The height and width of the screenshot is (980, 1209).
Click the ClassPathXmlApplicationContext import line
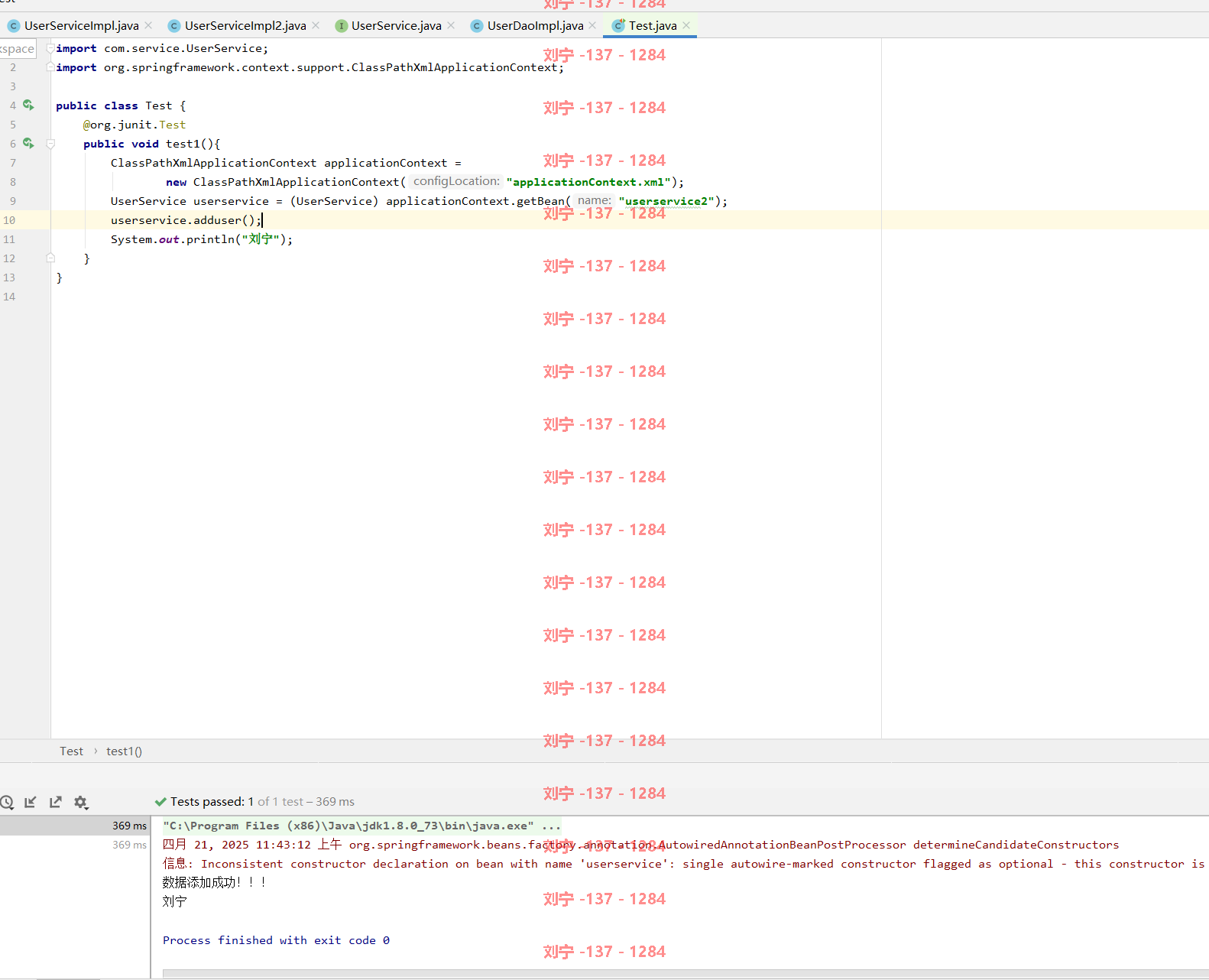click(310, 67)
